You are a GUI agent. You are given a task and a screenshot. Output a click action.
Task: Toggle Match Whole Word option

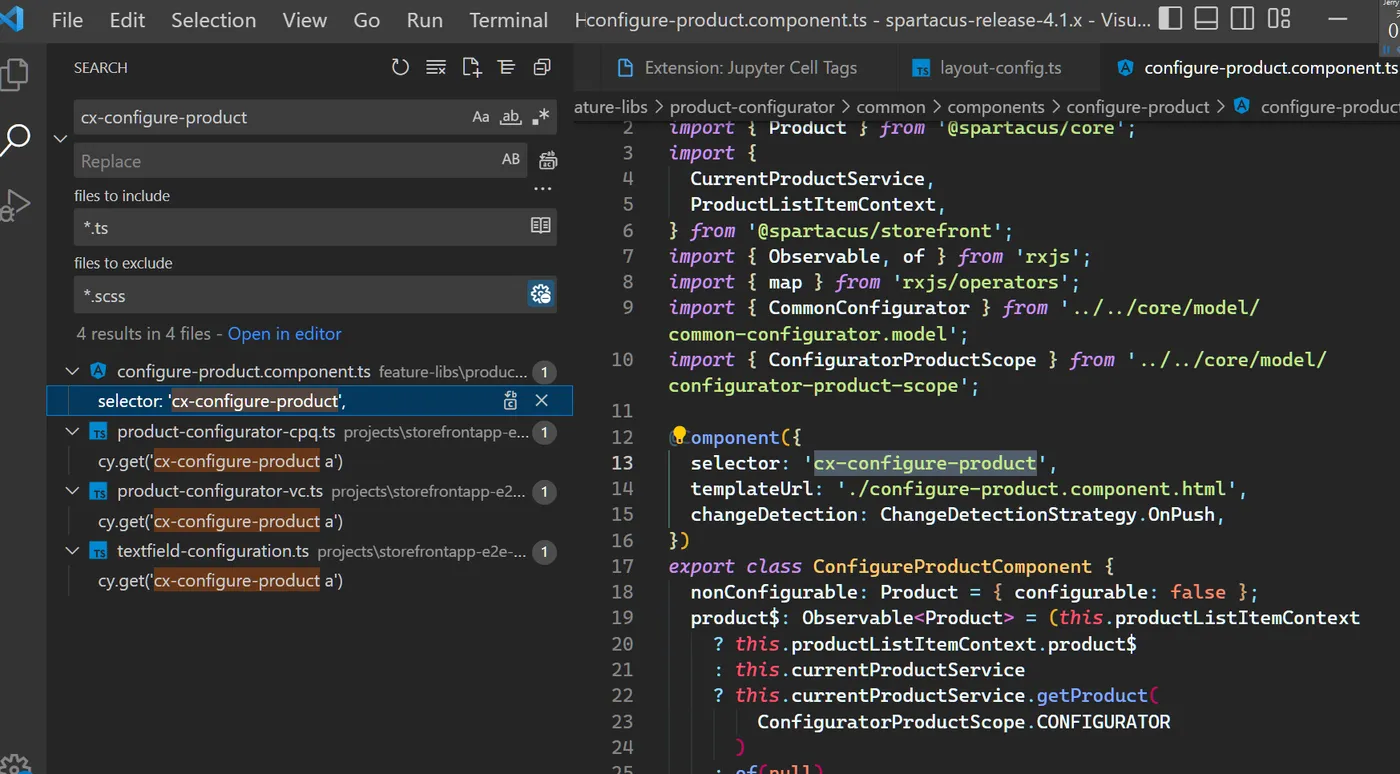point(511,117)
